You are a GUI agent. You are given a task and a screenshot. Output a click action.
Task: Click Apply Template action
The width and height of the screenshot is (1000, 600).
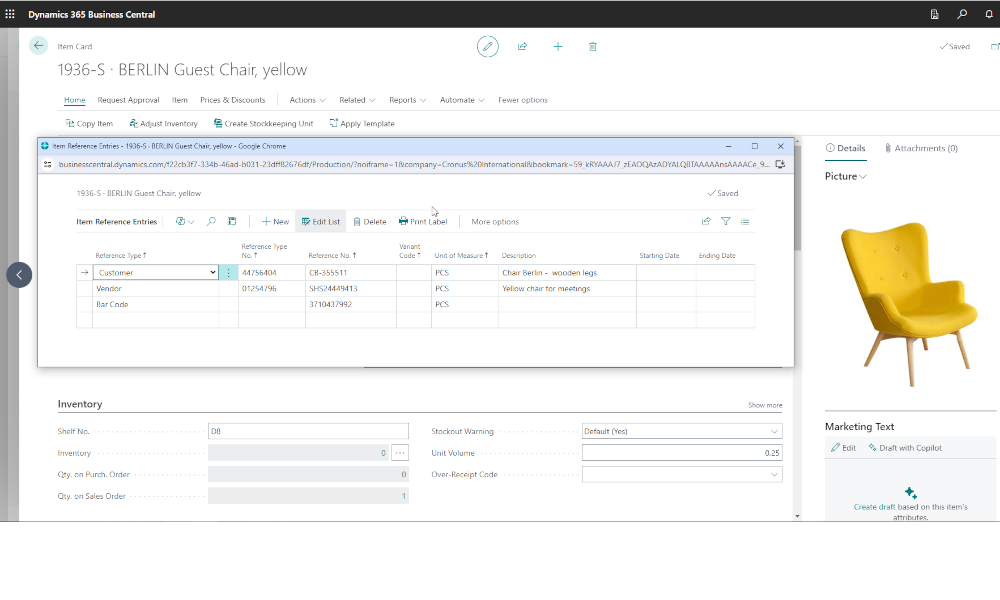(362, 124)
